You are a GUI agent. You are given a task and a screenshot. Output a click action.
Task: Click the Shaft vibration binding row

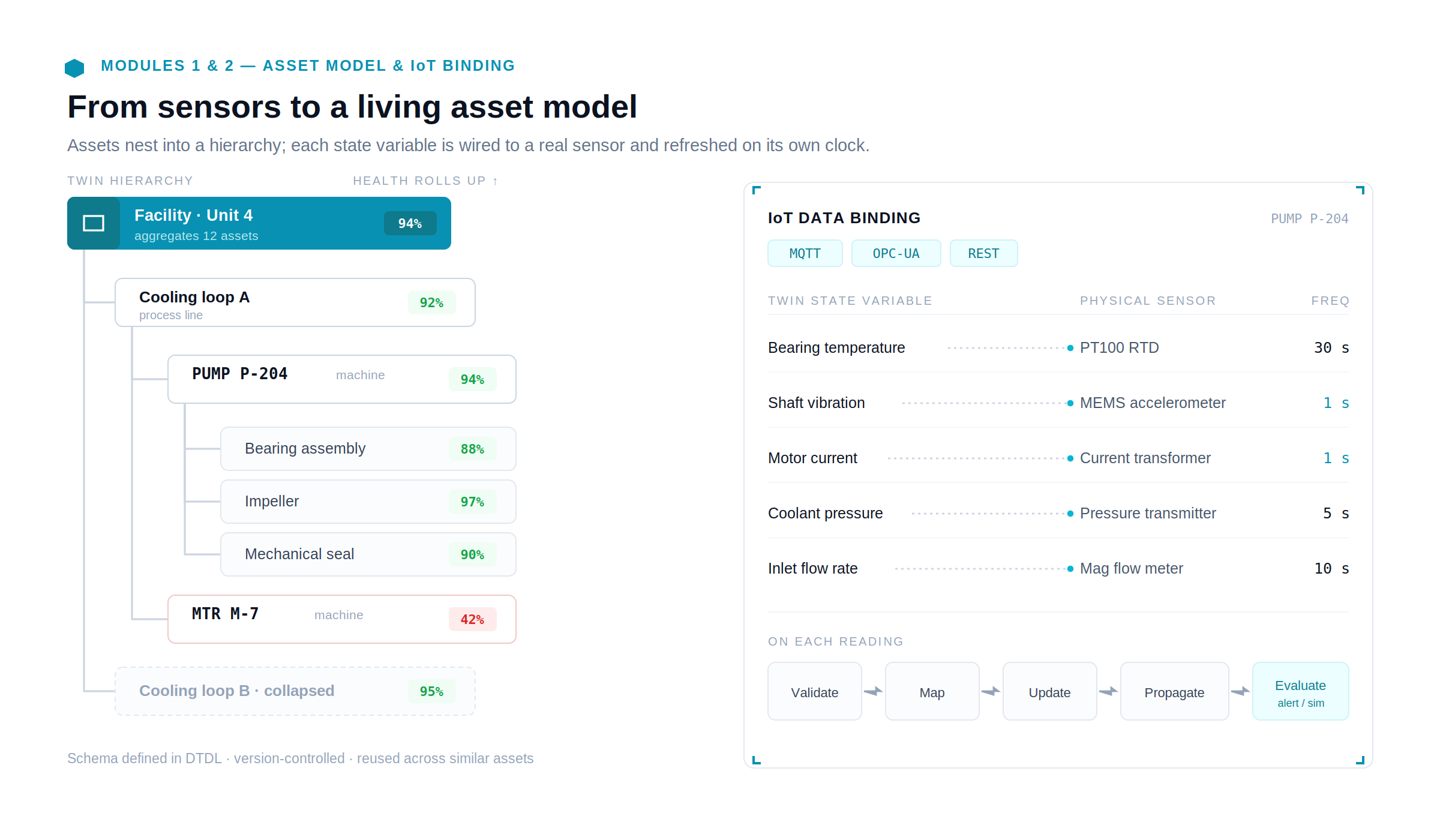click(1058, 403)
